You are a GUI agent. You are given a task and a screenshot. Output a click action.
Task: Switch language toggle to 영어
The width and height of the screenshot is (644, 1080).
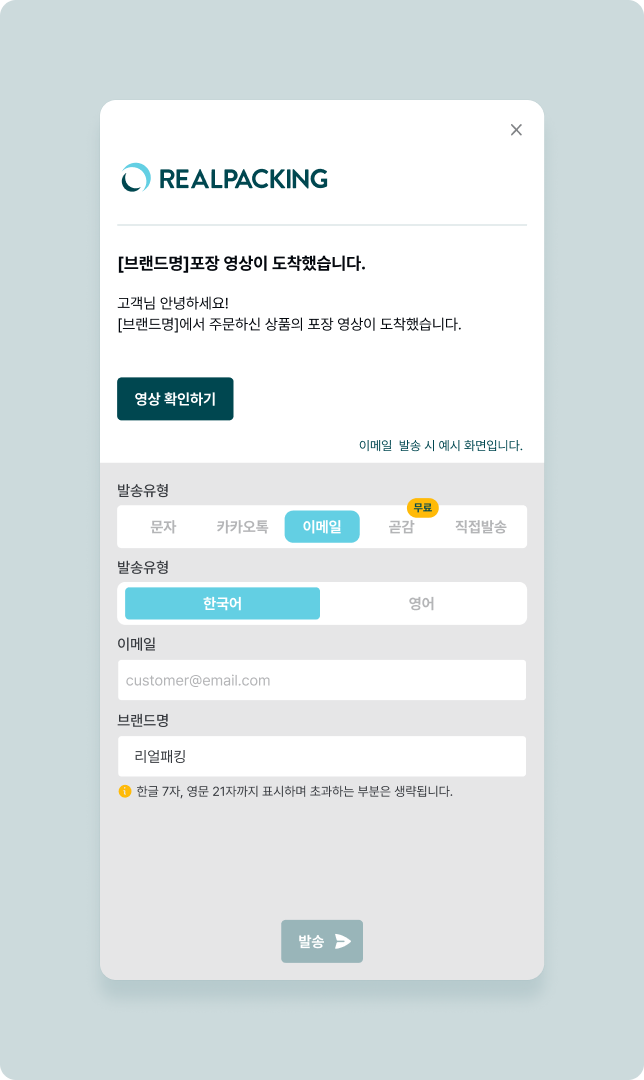pos(421,604)
